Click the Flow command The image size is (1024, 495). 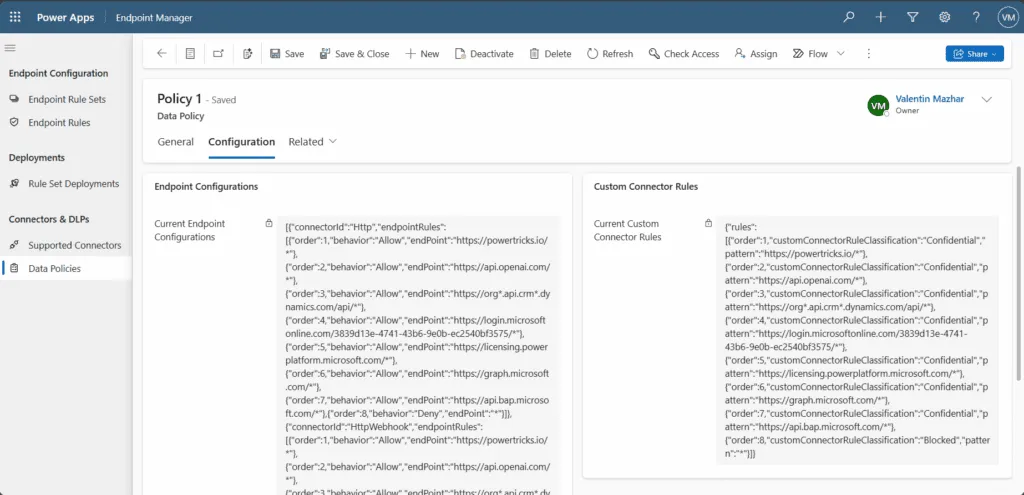(x=810, y=54)
